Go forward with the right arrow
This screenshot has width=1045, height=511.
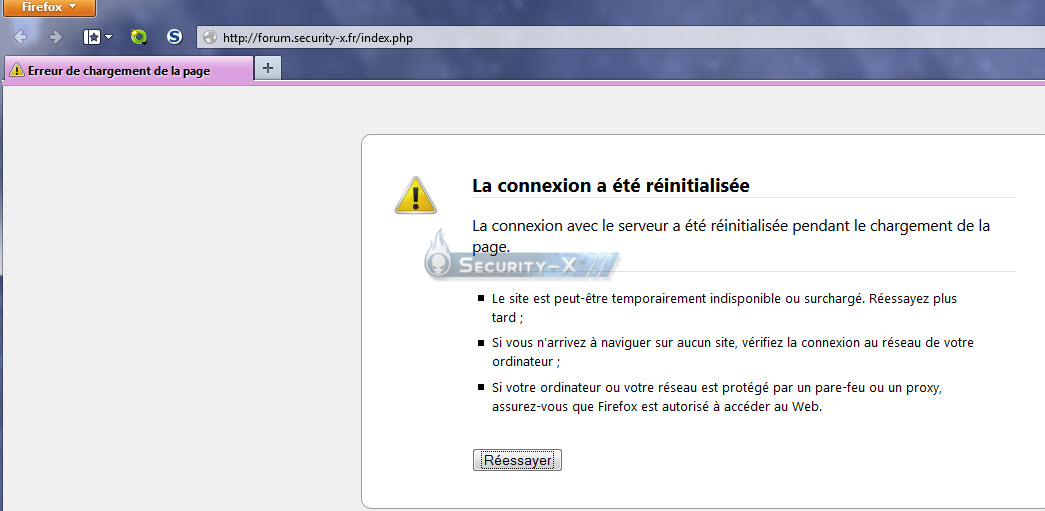coord(56,37)
